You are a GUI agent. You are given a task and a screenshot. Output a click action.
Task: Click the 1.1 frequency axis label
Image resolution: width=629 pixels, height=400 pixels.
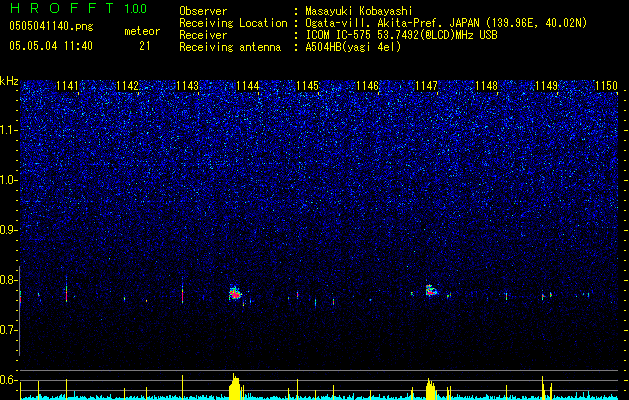(9, 130)
